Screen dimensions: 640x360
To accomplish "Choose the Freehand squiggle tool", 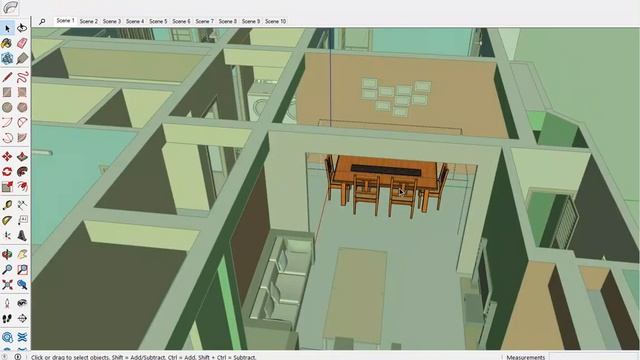I will [x=22, y=77].
